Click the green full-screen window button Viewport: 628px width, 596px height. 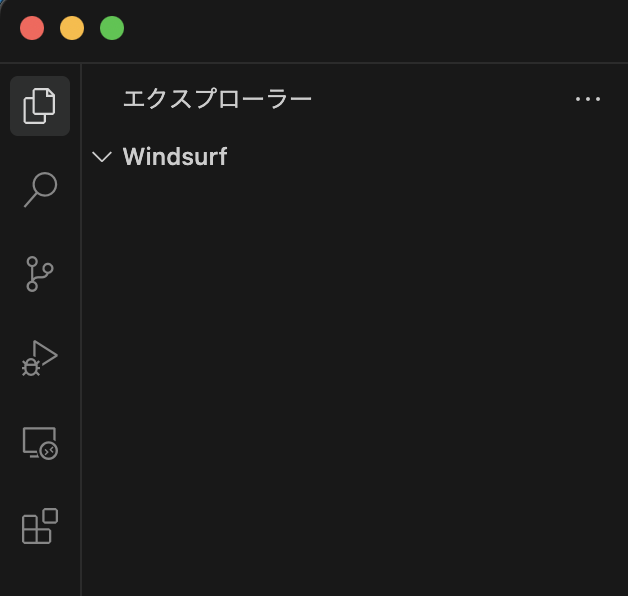click(x=112, y=28)
